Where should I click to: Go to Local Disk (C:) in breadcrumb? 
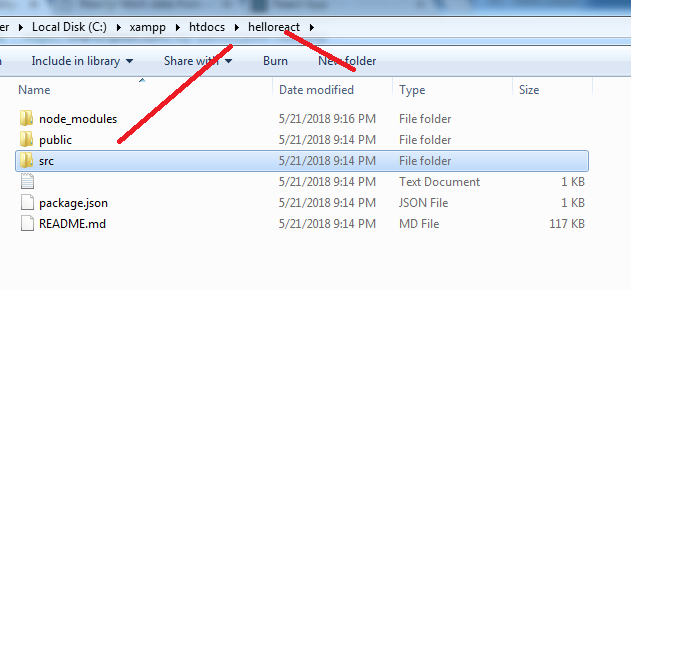[x=69, y=27]
